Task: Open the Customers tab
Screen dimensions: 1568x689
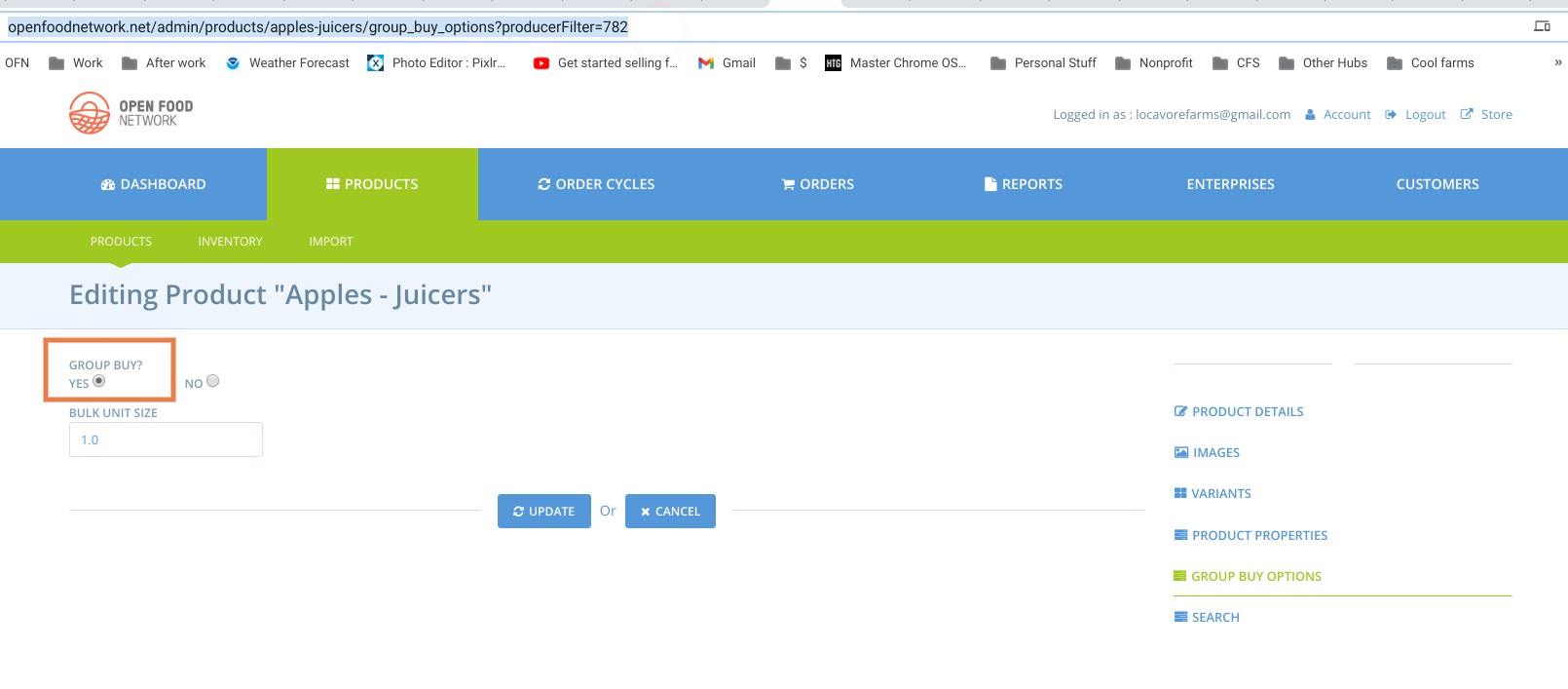Action: [x=1437, y=184]
